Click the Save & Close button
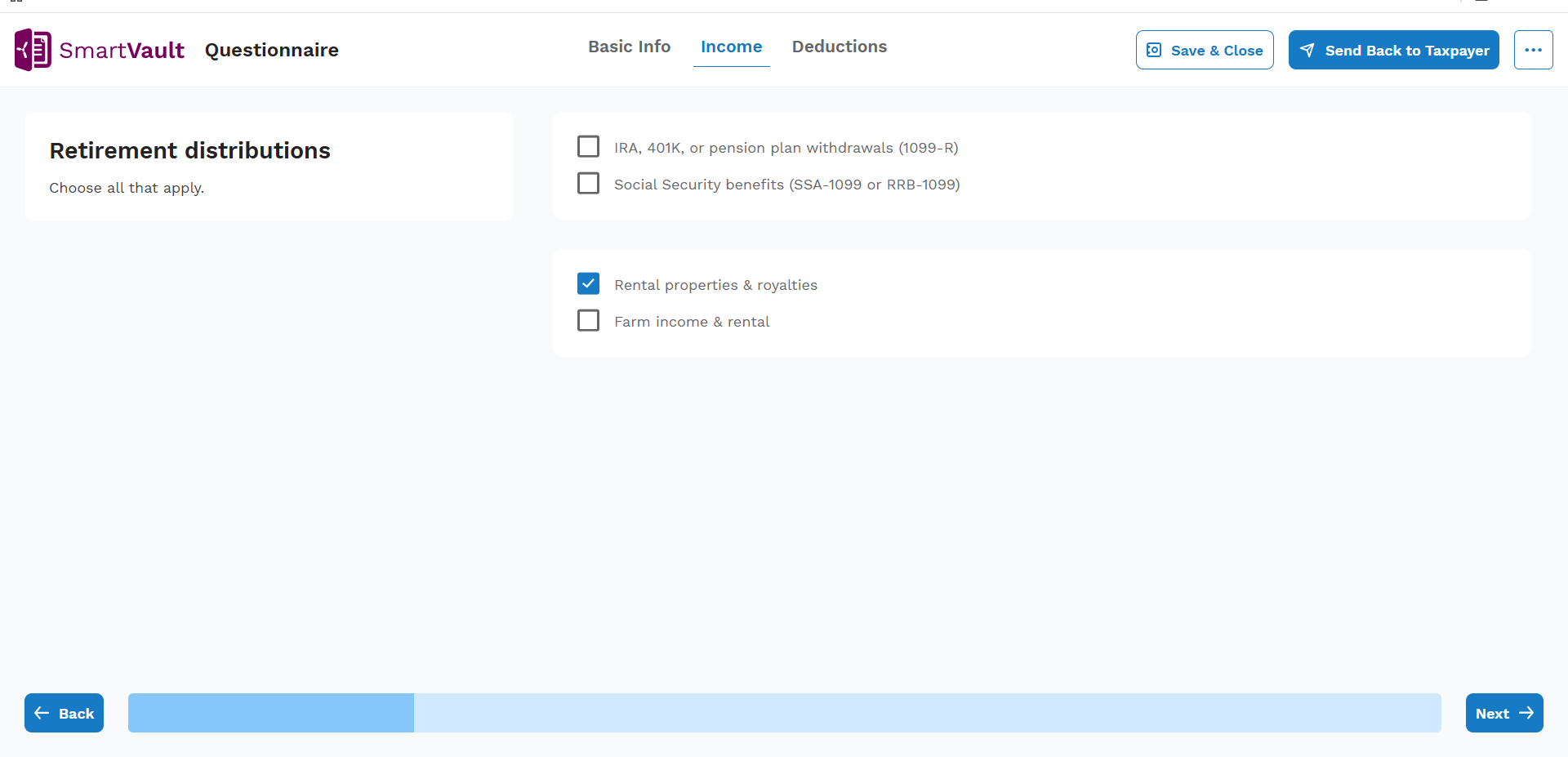 [1205, 50]
